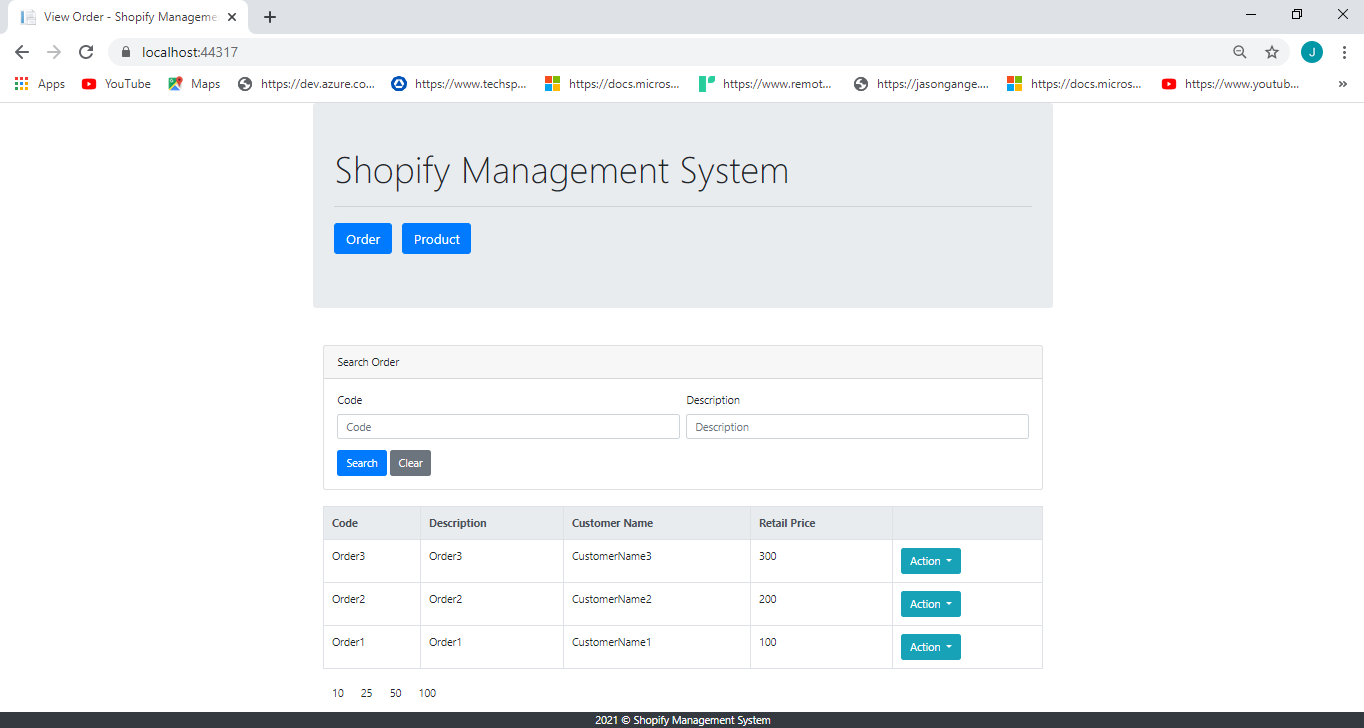1364x728 pixels.
Task: Set page size to 50
Action: (396, 693)
